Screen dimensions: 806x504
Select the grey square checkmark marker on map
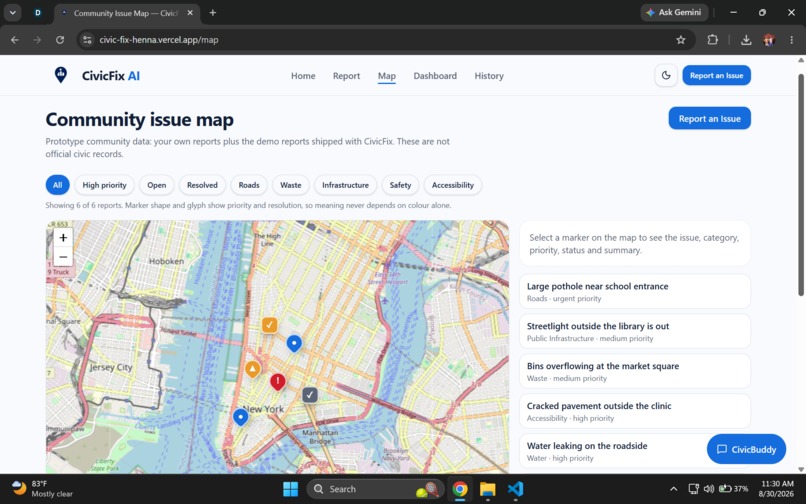click(309, 394)
